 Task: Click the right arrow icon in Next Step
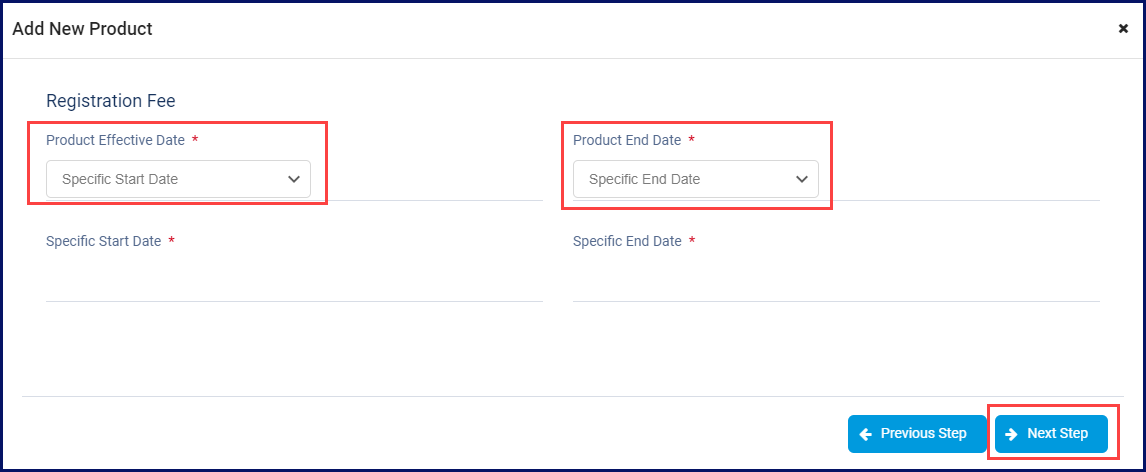pos(1012,434)
